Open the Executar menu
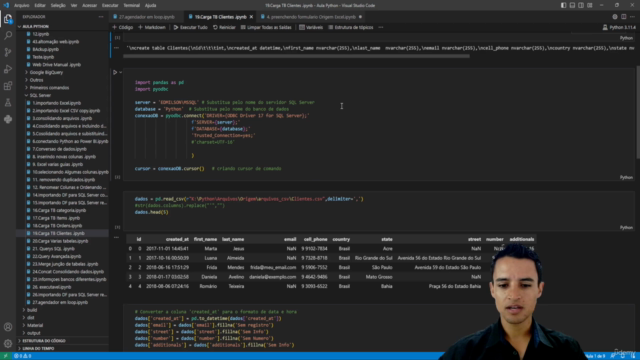The height and width of the screenshot is (360, 640). (110, 5)
